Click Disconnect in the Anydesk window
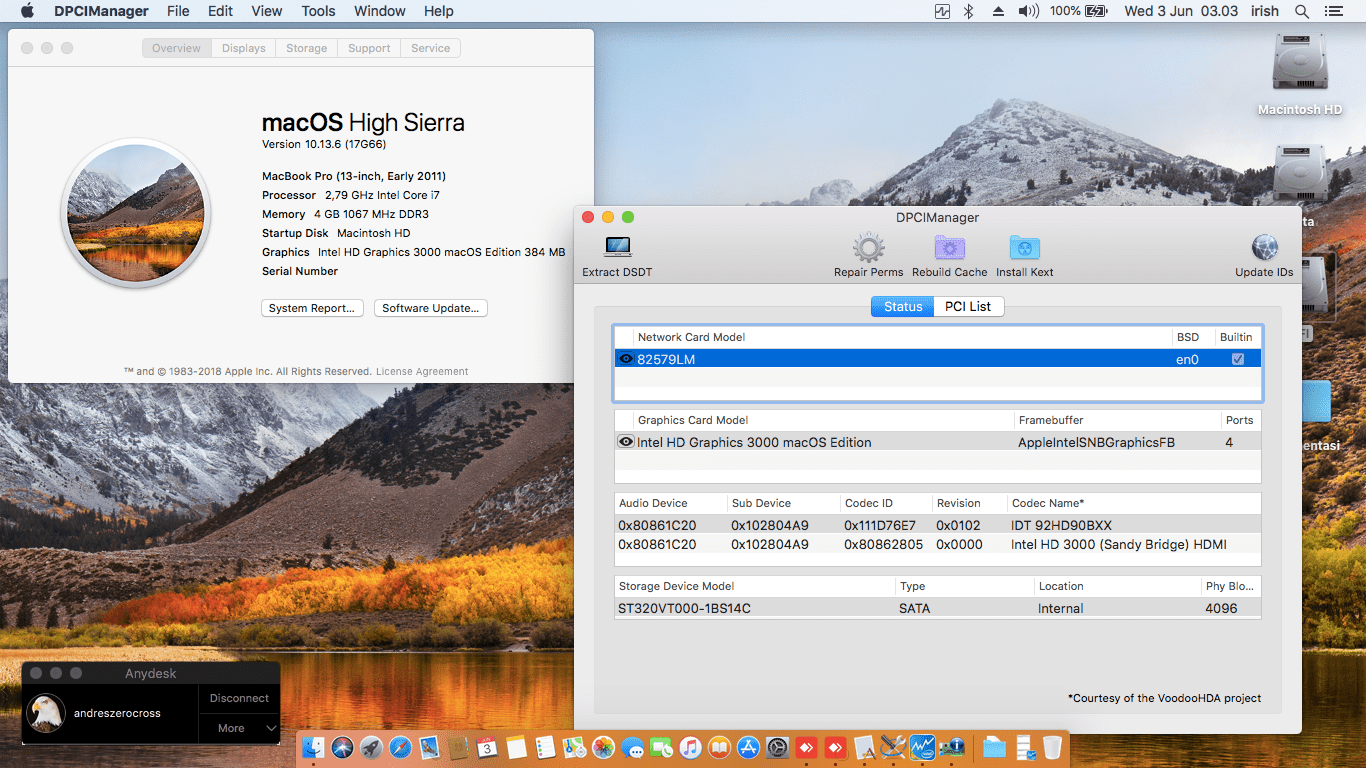Image resolution: width=1366 pixels, height=768 pixels. (238, 697)
